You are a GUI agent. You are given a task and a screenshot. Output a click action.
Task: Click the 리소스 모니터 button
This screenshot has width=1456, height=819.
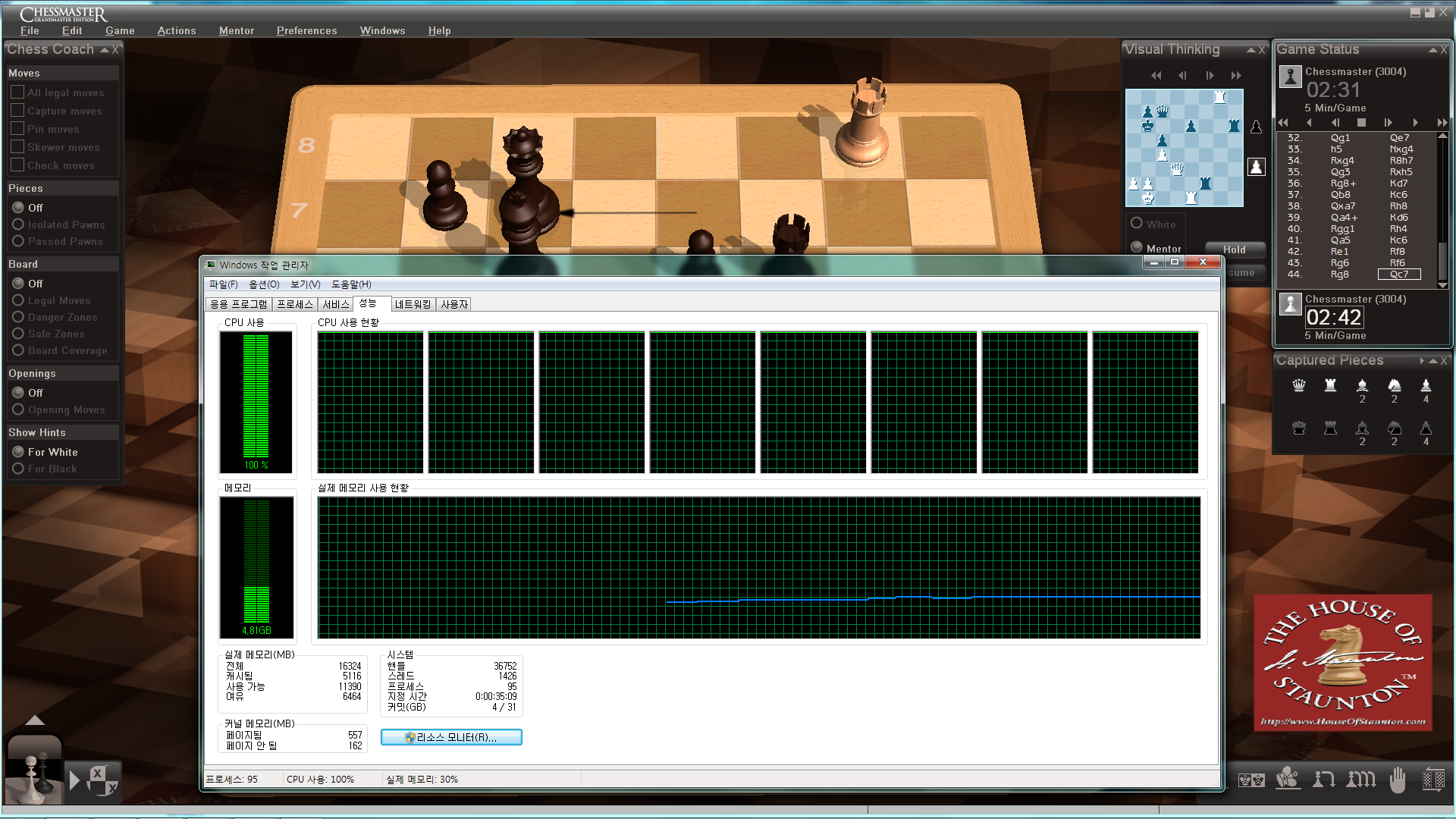click(451, 737)
